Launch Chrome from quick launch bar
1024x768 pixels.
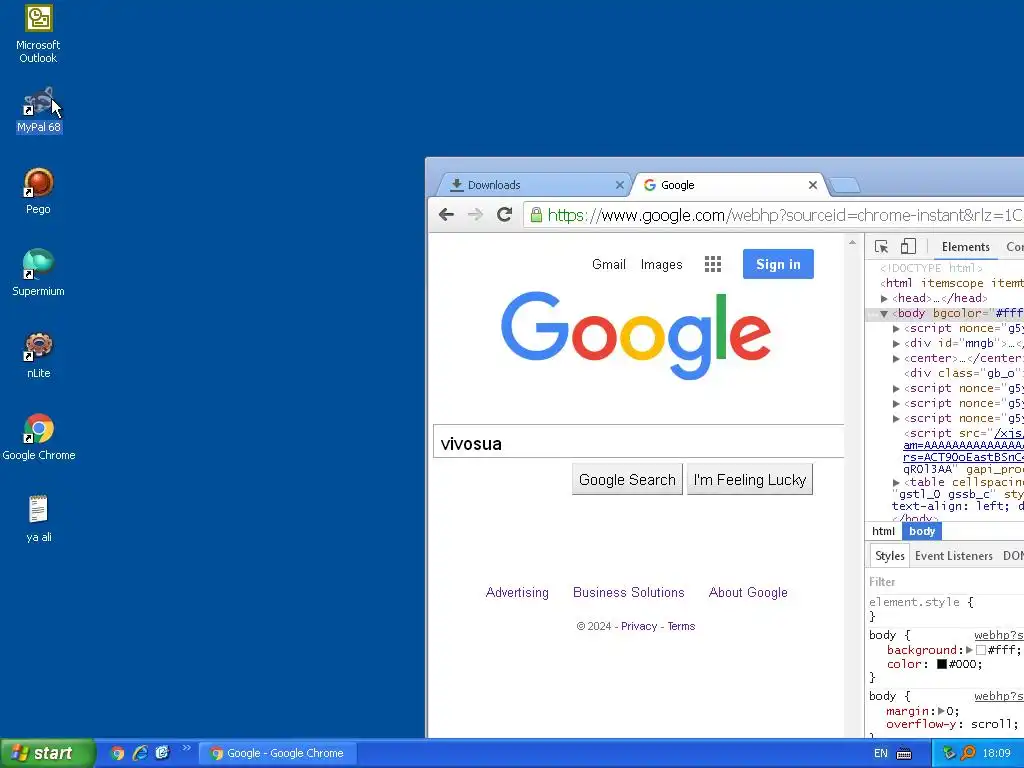(117, 753)
